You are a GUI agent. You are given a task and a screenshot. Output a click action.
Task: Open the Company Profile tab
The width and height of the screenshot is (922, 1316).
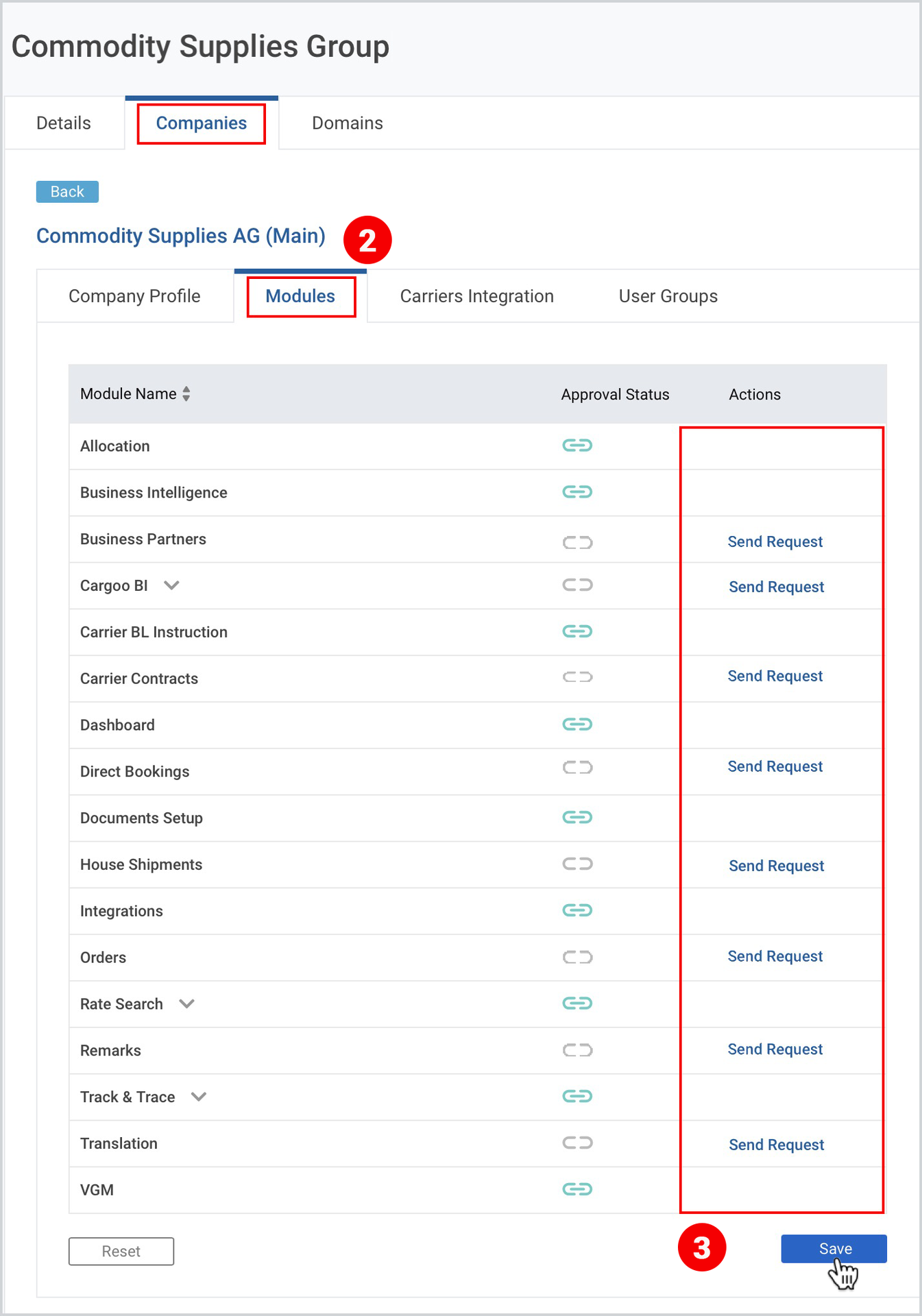pyautogui.click(x=134, y=296)
